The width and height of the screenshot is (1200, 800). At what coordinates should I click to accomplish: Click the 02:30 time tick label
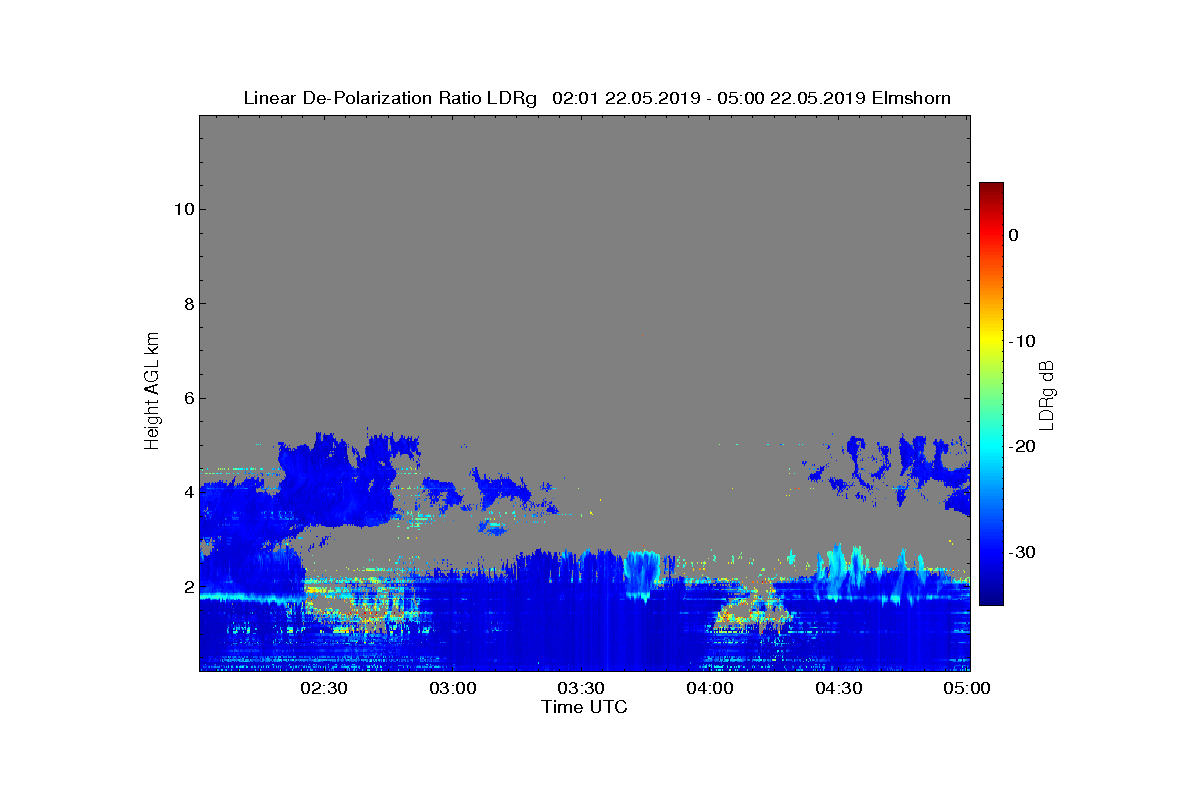[324, 689]
